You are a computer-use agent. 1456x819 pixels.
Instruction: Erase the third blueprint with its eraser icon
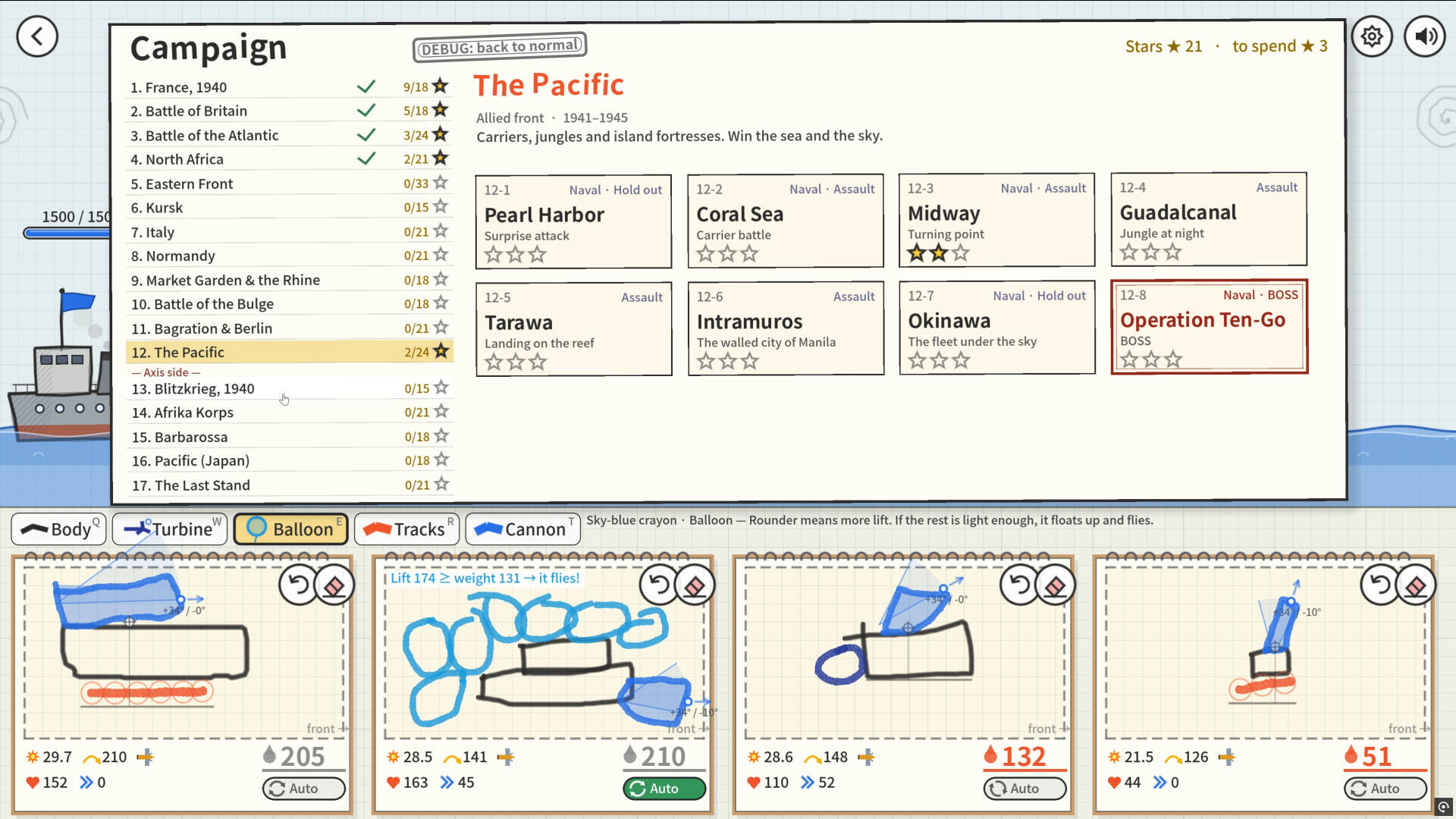tap(1055, 585)
